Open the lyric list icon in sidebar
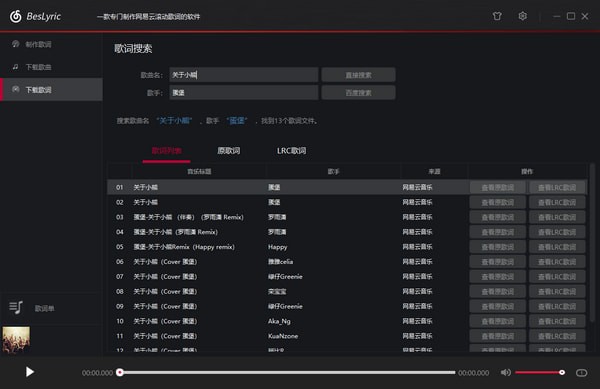600x389 pixels. (x=16, y=308)
